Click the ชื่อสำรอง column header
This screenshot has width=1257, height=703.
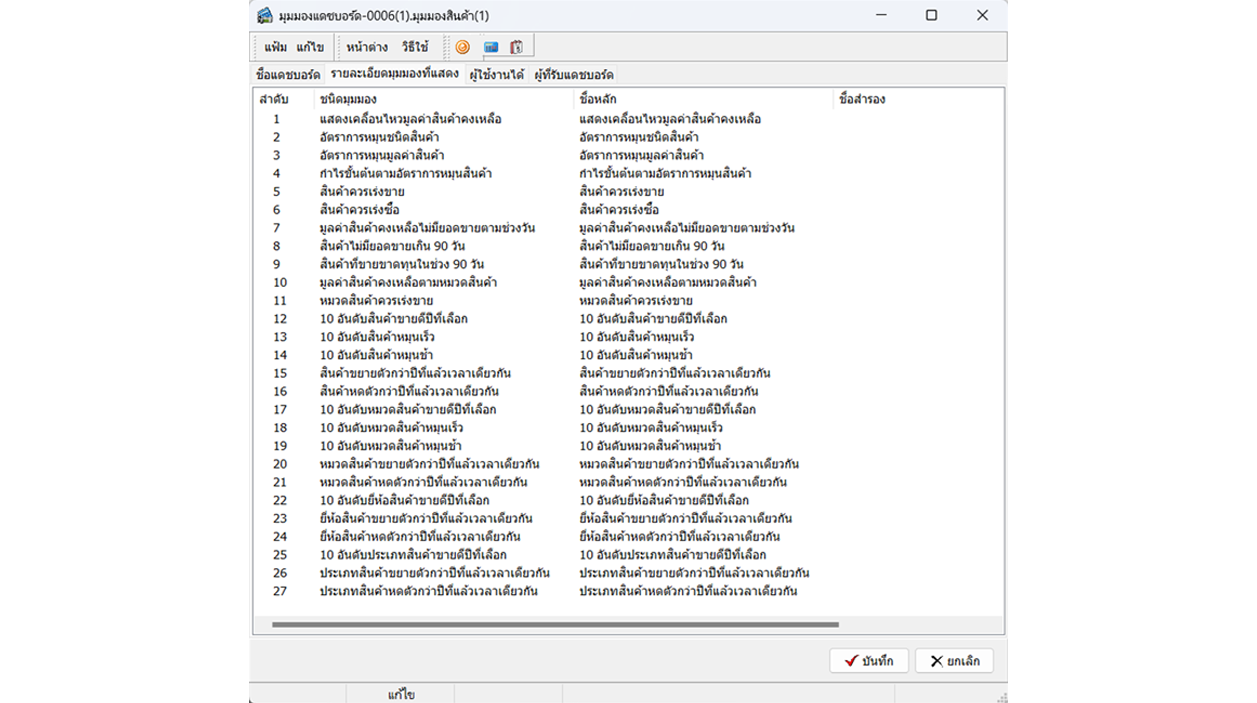(919, 99)
